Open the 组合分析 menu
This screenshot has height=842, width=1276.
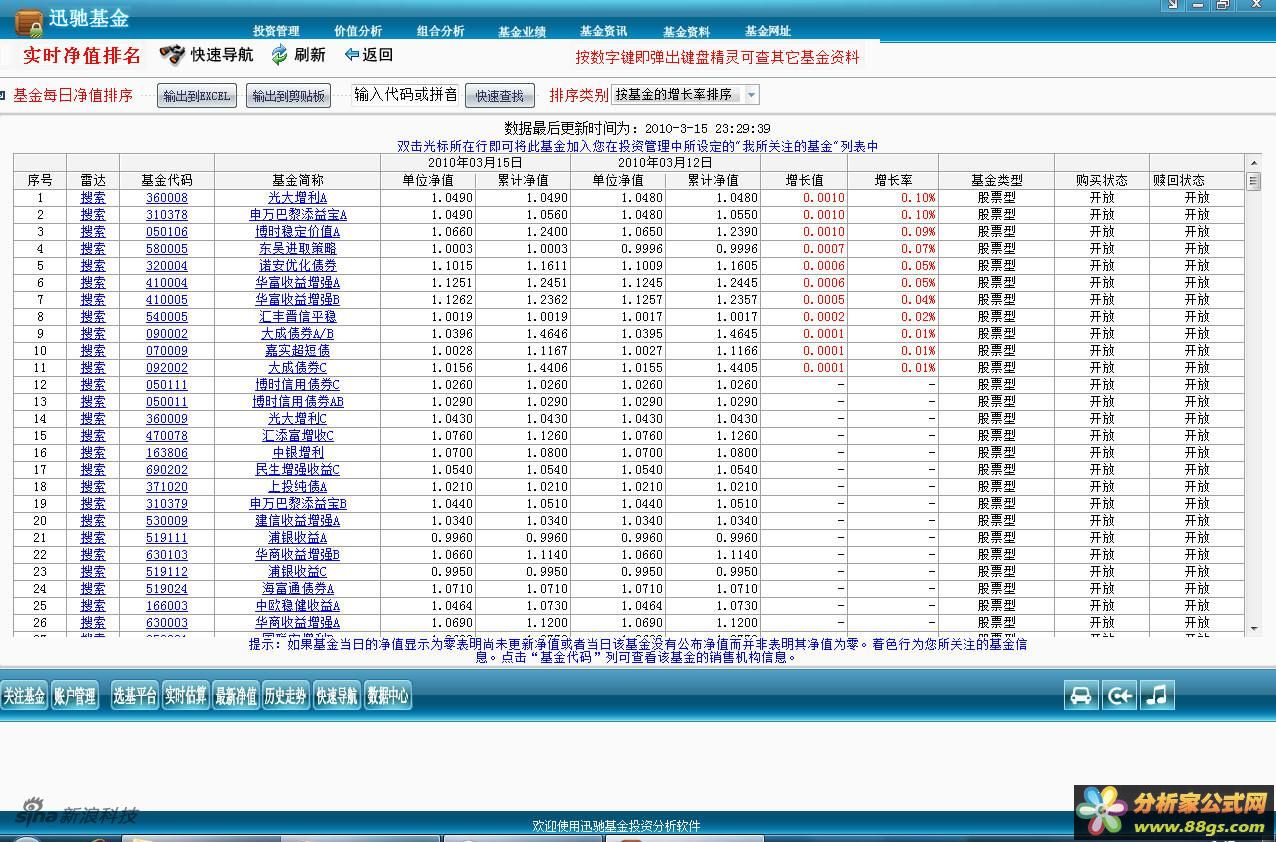[x=440, y=31]
